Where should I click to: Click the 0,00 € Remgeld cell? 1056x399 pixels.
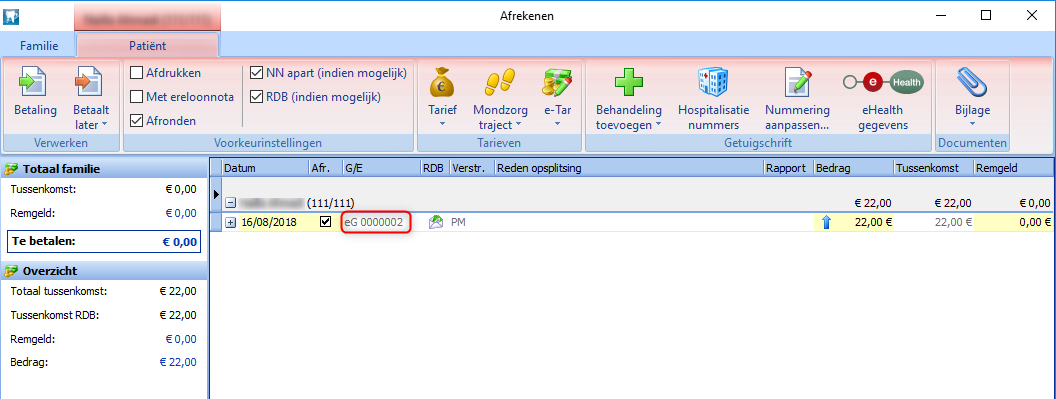[1014, 222]
